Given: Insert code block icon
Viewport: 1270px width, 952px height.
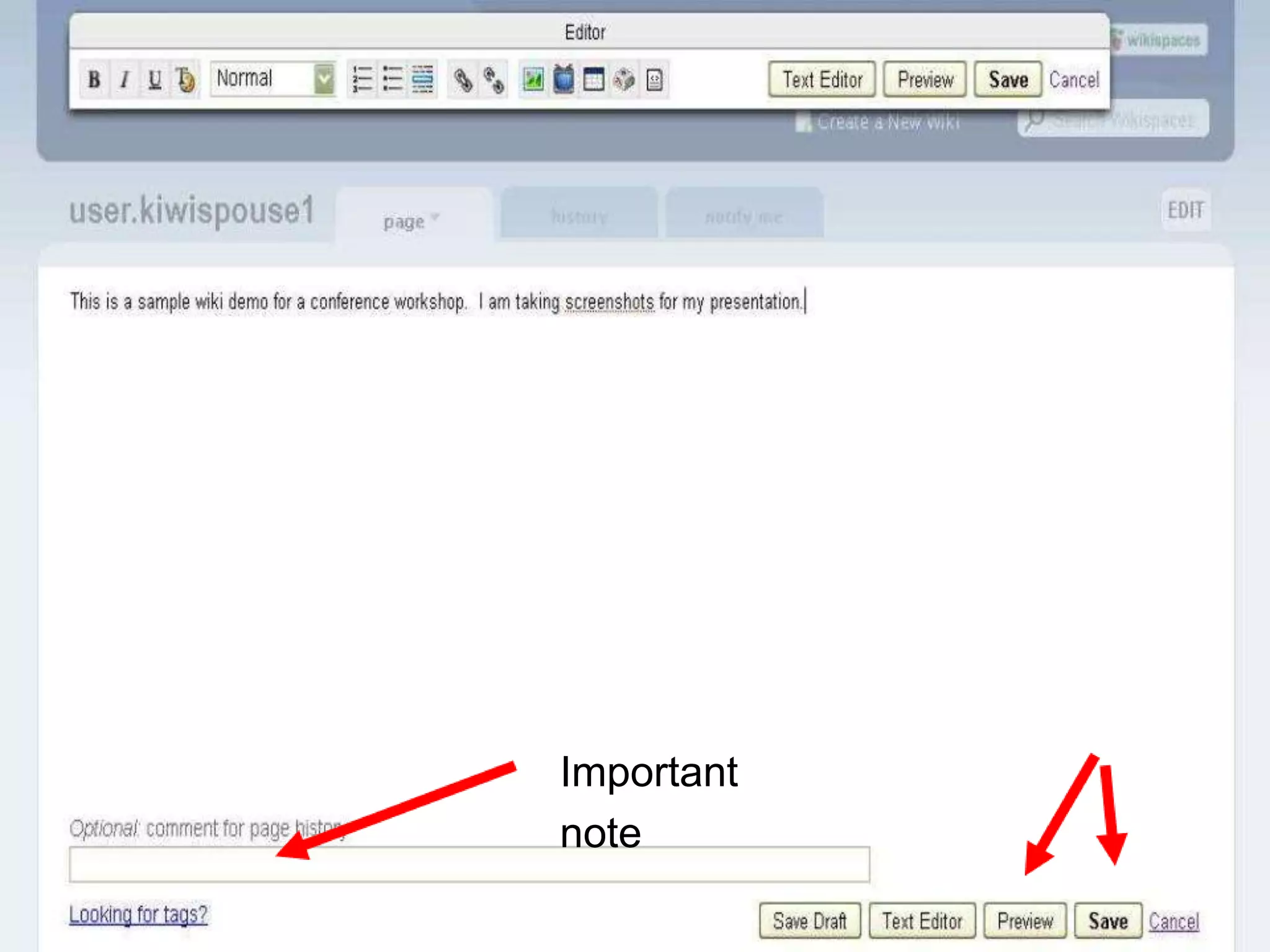Looking at the screenshot, I should coord(654,79).
